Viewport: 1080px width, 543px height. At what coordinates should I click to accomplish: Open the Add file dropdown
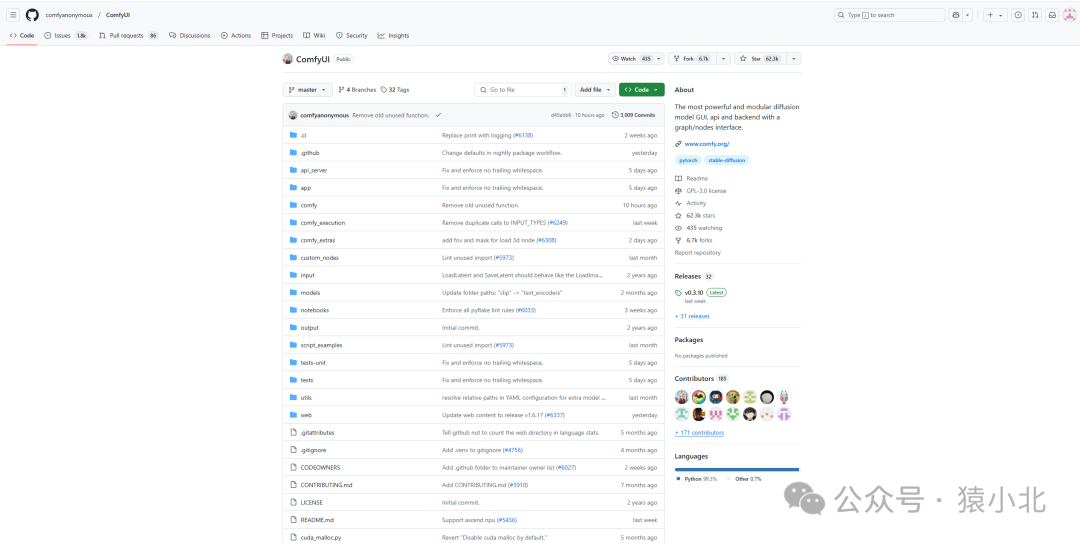click(595, 90)
